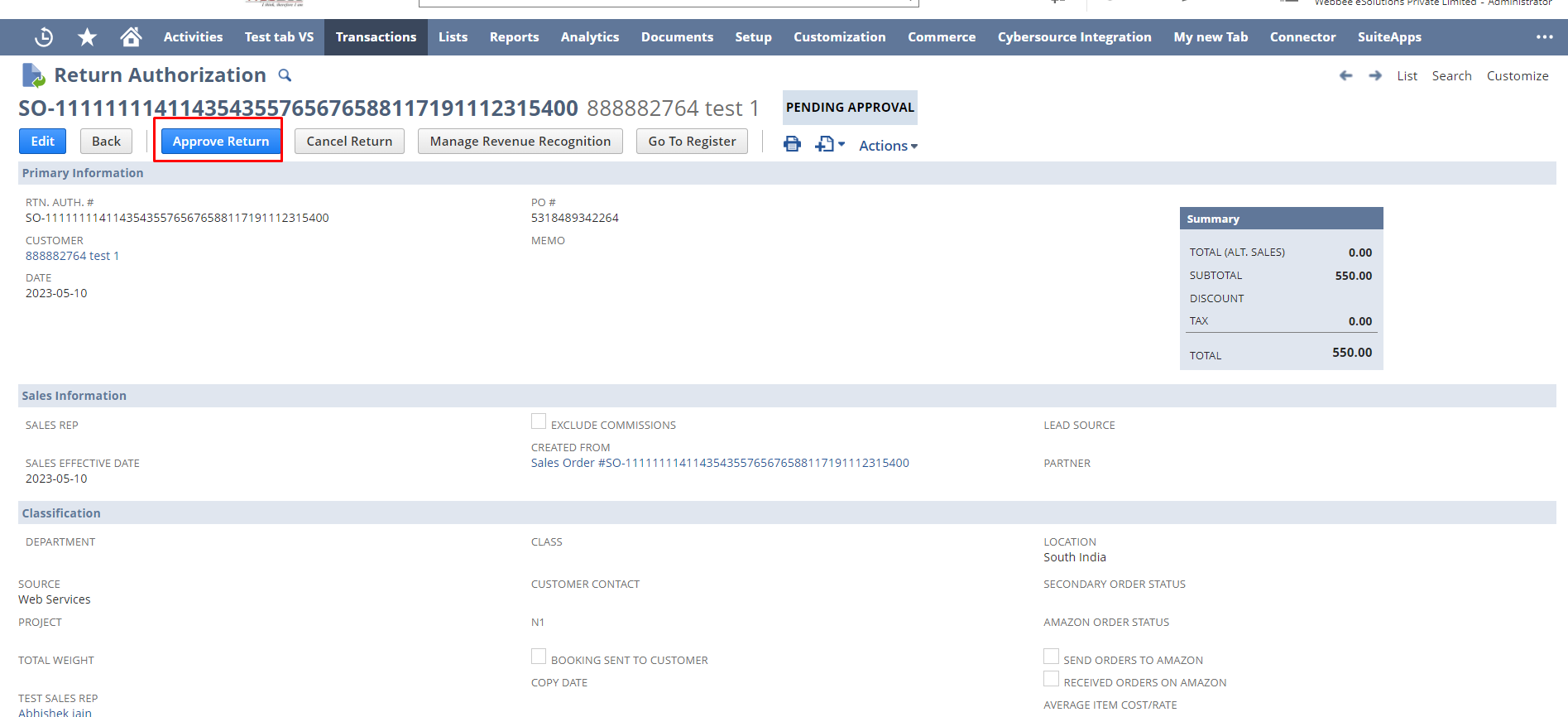Click the Cancel Return button
Screen dimensions: 1568x717
(x=349, y=142)
